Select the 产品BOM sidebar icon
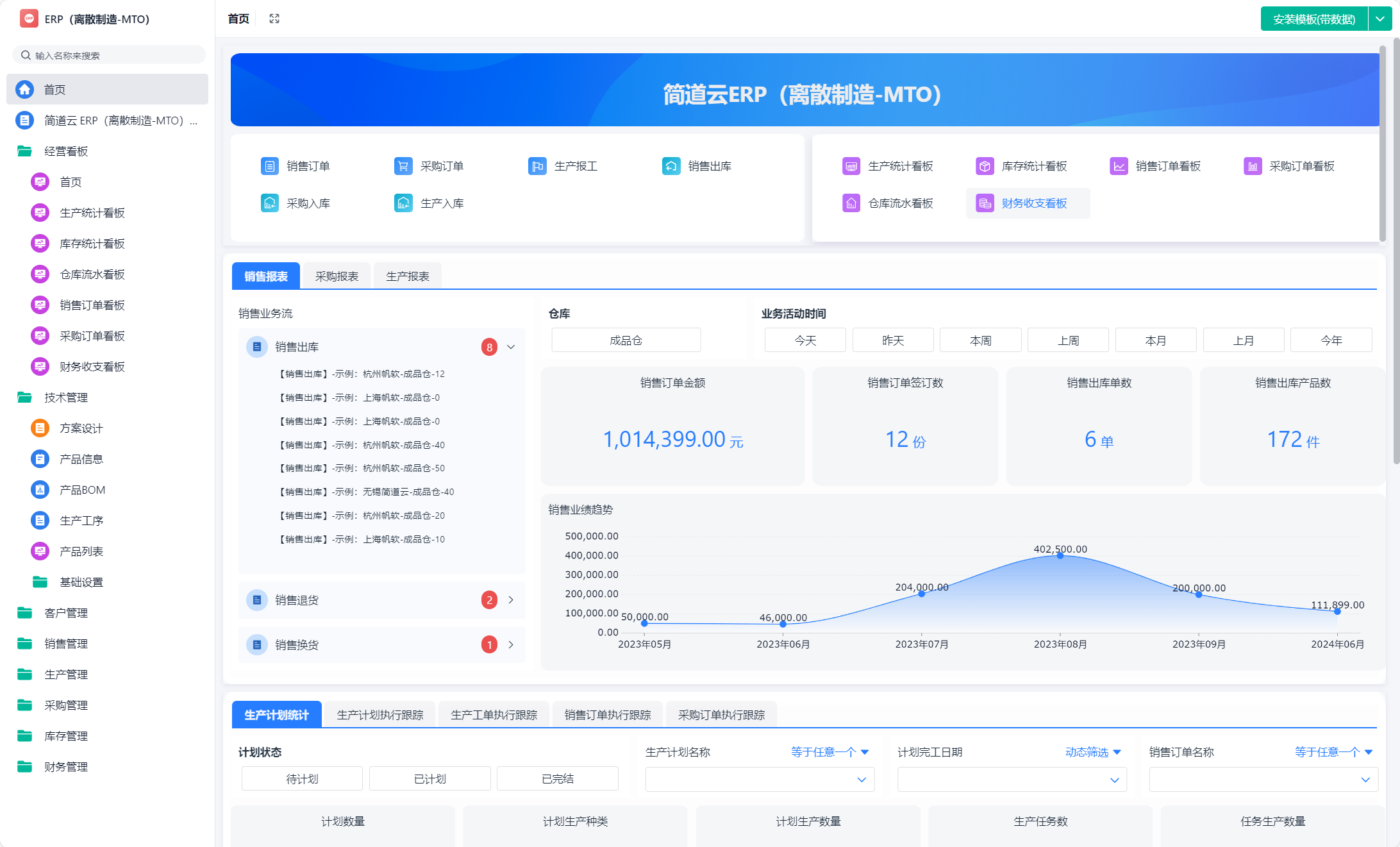The width and height of the screenshot is (1400, 847). (39, 489)
